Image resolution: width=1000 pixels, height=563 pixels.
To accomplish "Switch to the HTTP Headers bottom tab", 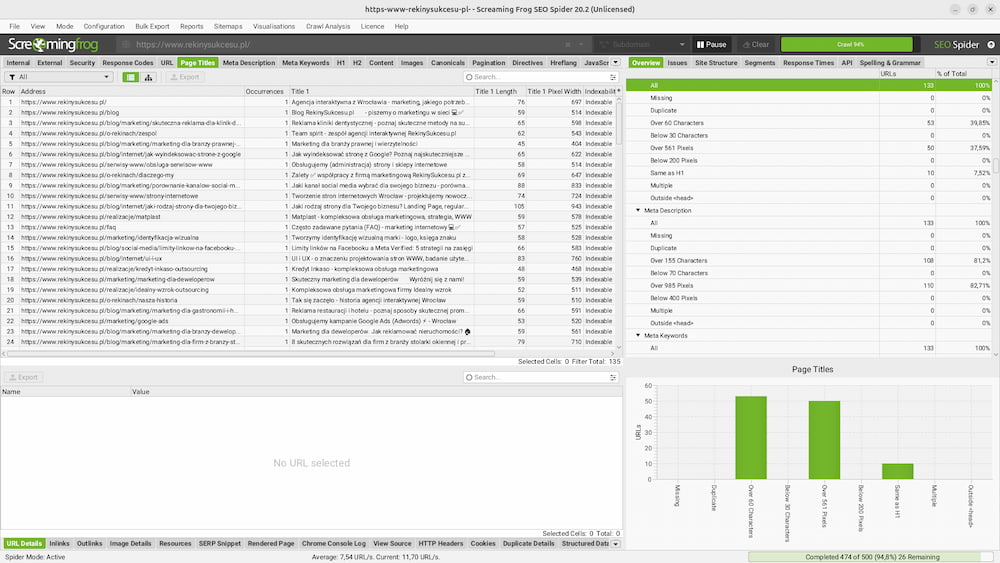I will pyautogui.click(x=441, y=544).
